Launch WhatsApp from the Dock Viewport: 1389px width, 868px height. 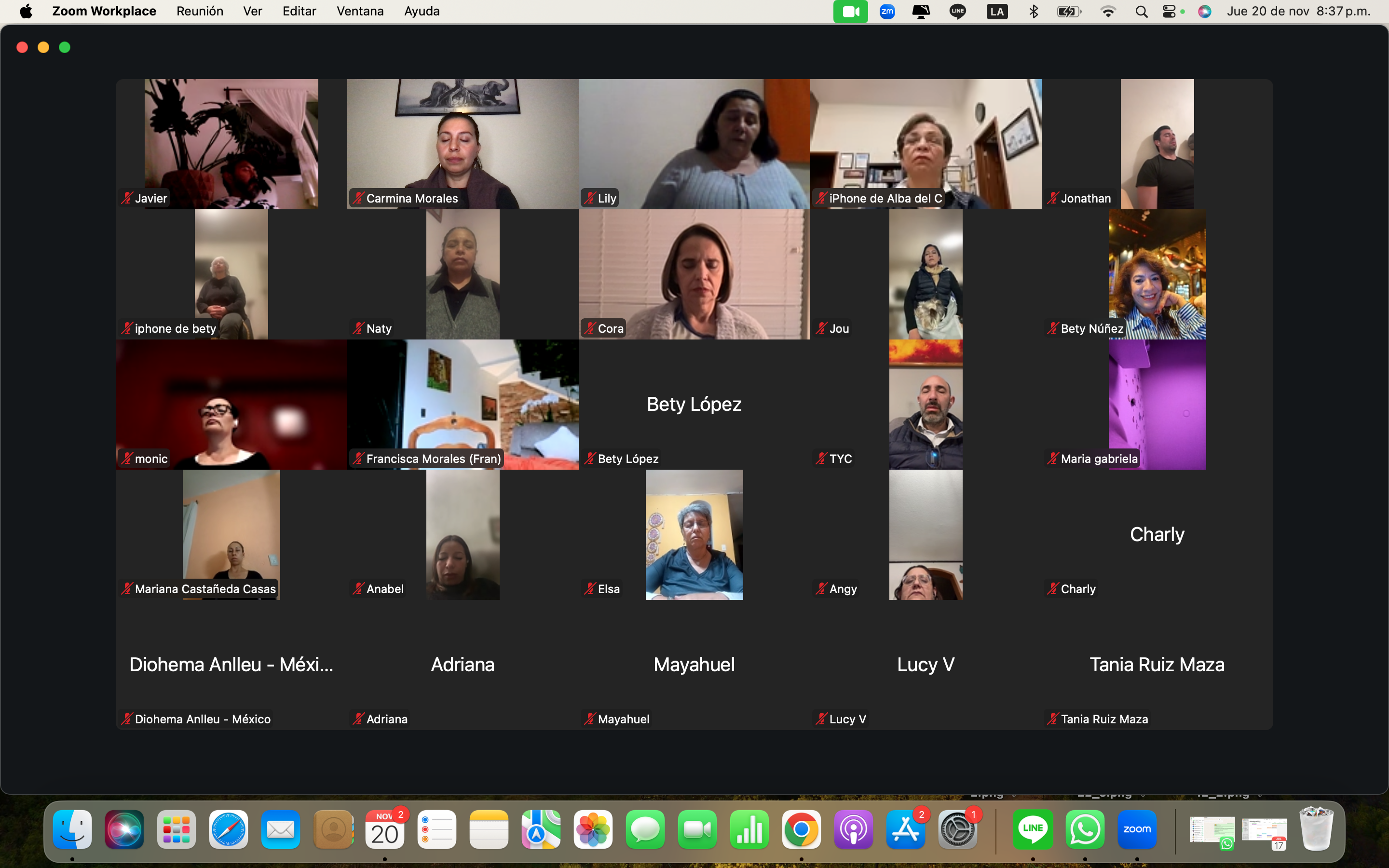click(x=1084, y=829)
